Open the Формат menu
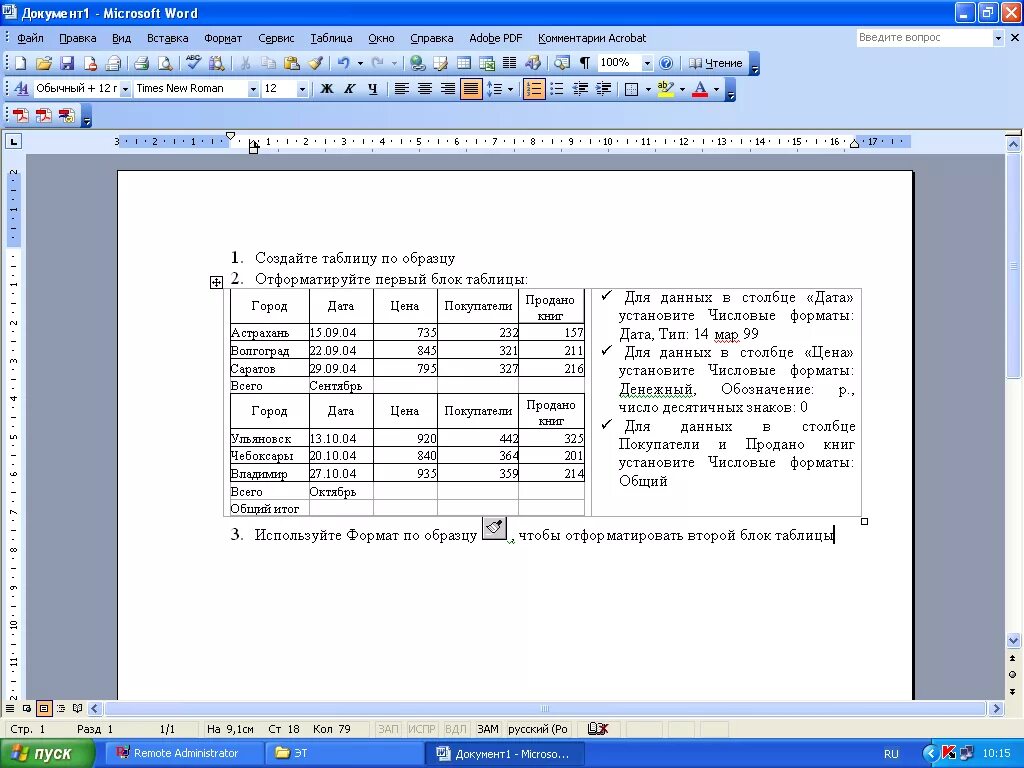The width and height of the screenshot is (1024, 768). 223,39
